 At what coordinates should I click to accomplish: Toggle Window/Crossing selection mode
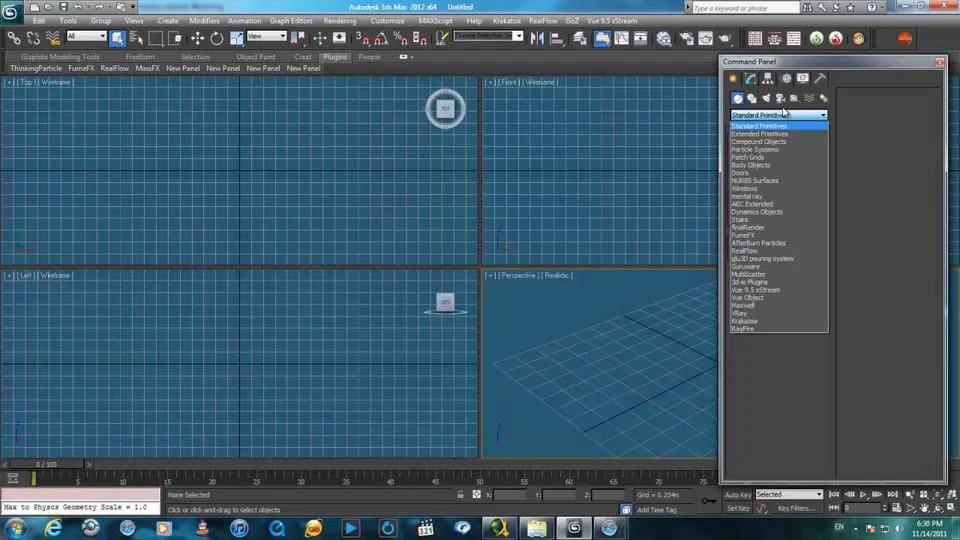[175, 39]
